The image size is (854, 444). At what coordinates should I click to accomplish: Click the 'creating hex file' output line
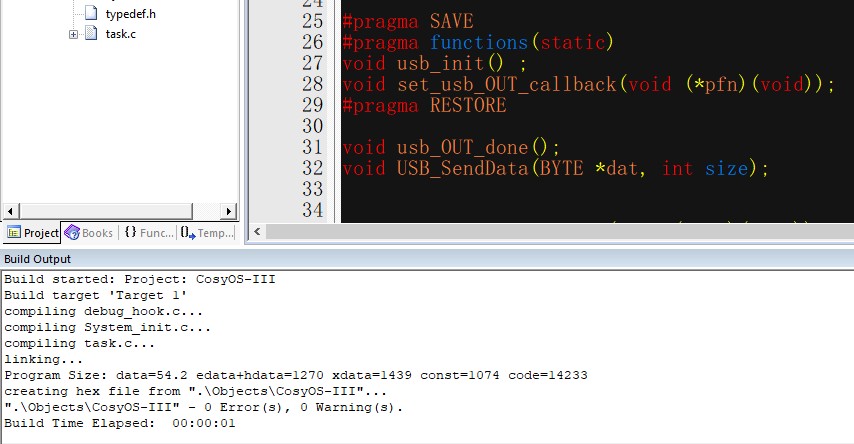click(x=196, y=391)
